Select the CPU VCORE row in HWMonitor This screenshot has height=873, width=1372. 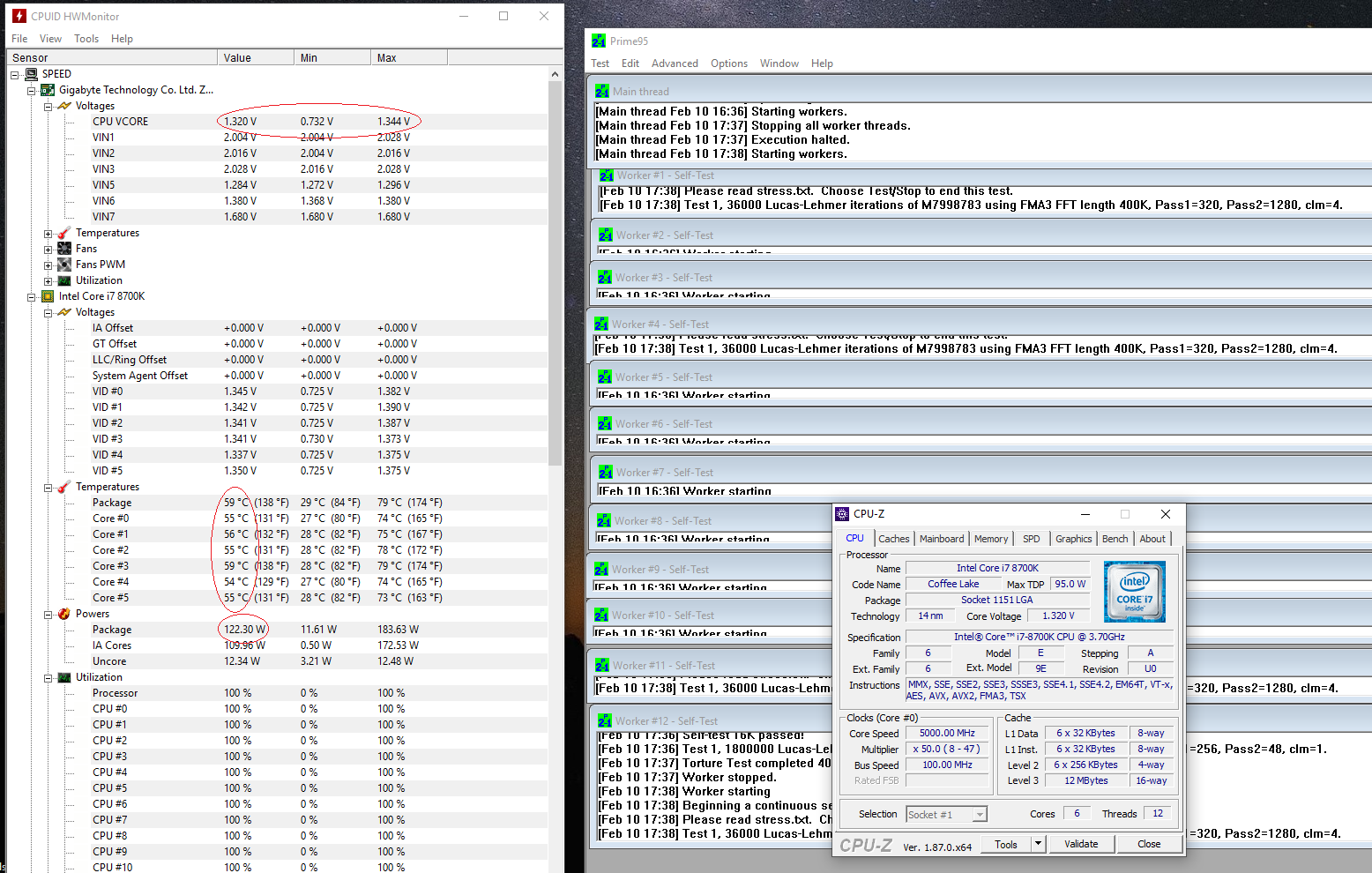click(277, 122)
